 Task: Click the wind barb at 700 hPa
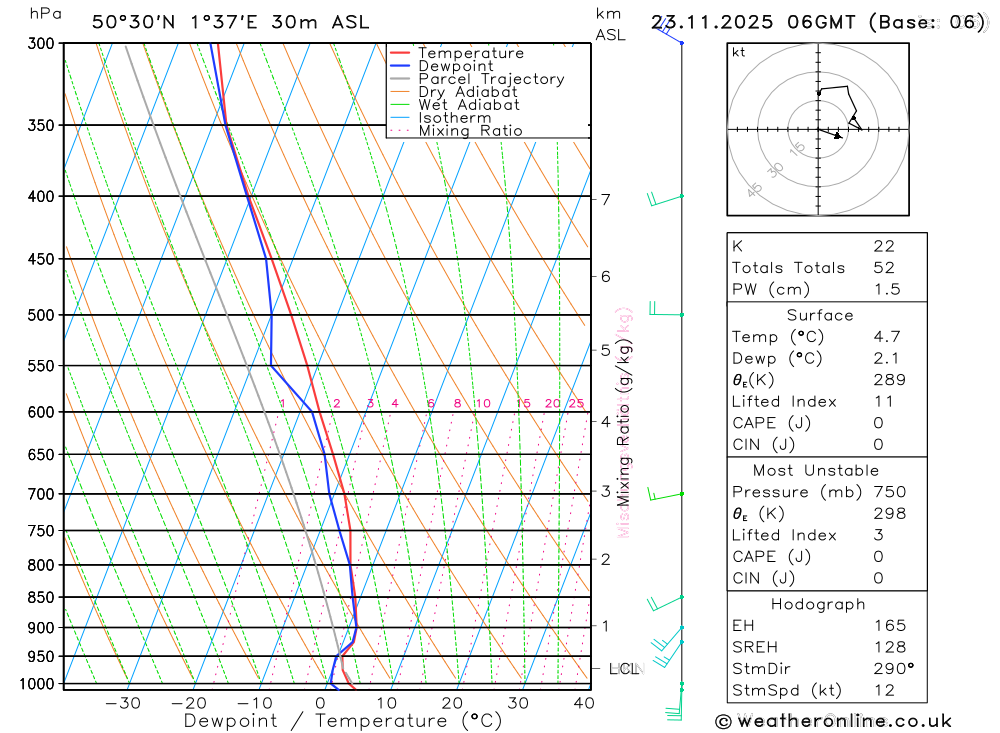[x=665, y=494]
